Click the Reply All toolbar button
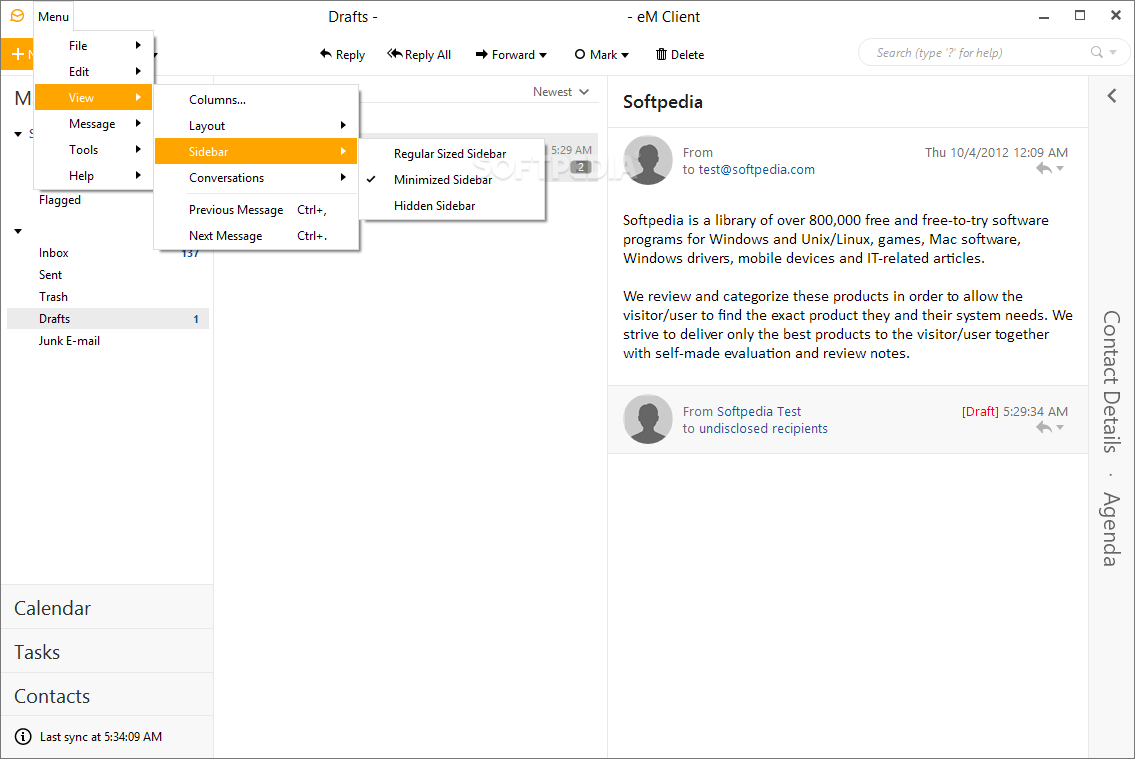This screenshot has height=759, width=1135. point(419,54)
